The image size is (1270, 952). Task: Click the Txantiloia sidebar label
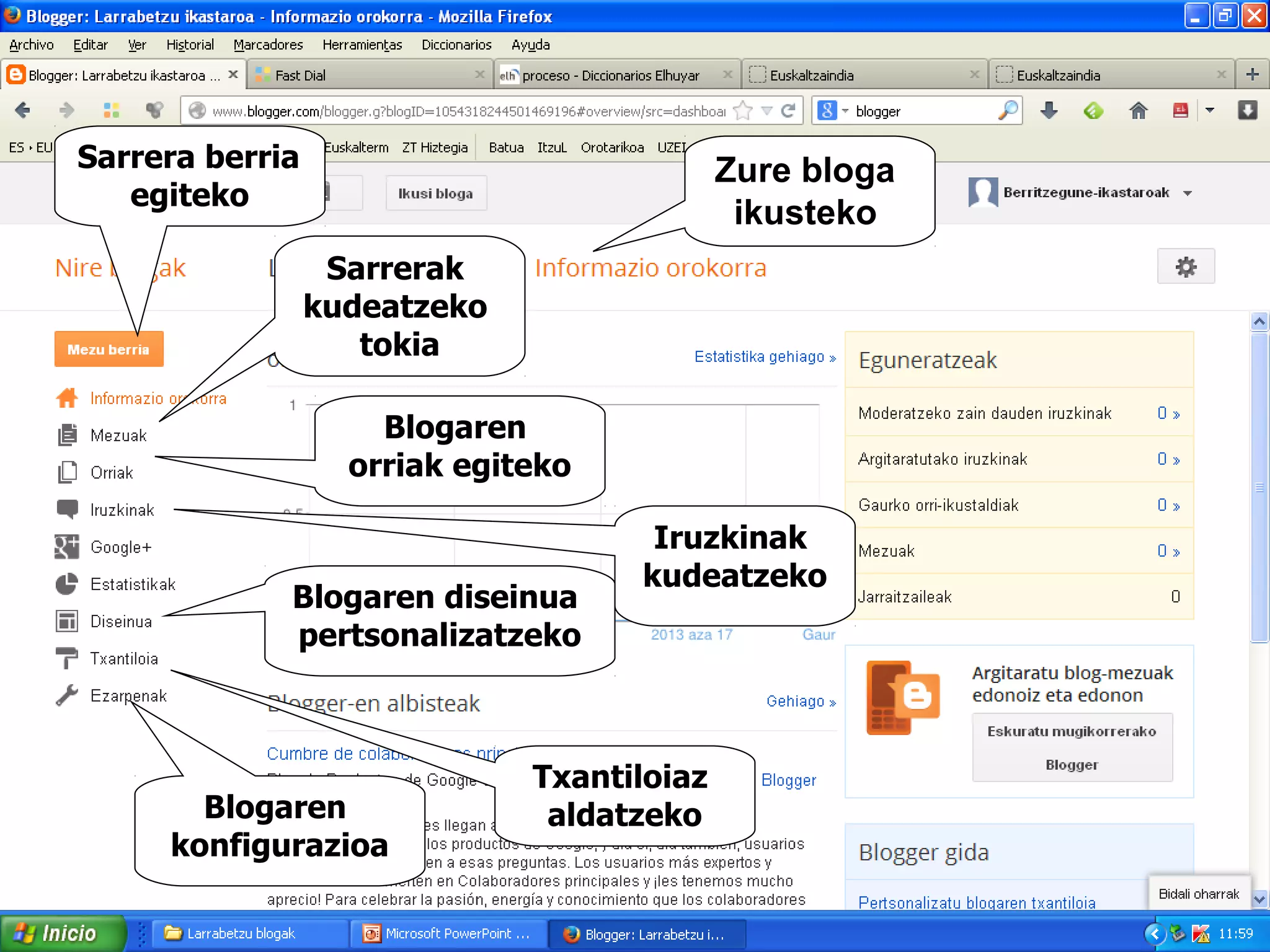(124, 658)
